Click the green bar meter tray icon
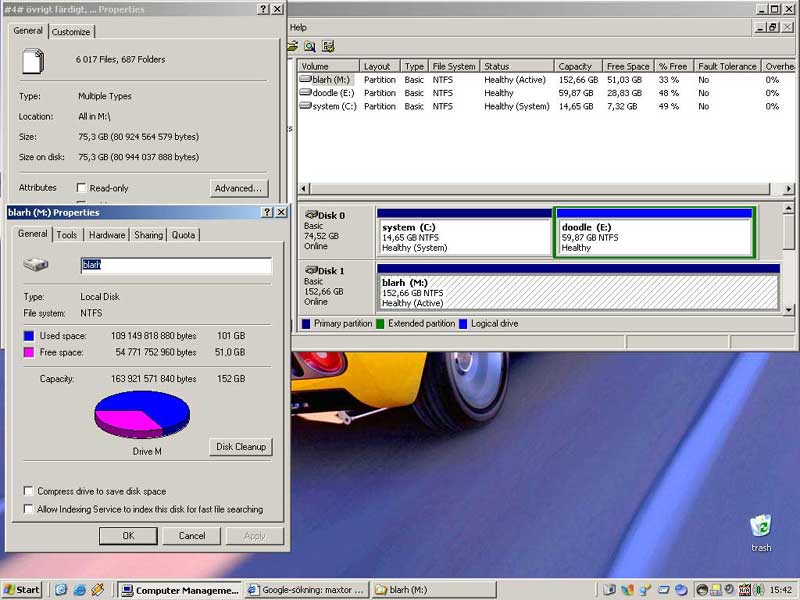This screenshot has width=800, height=600. (x=759, y=590)
